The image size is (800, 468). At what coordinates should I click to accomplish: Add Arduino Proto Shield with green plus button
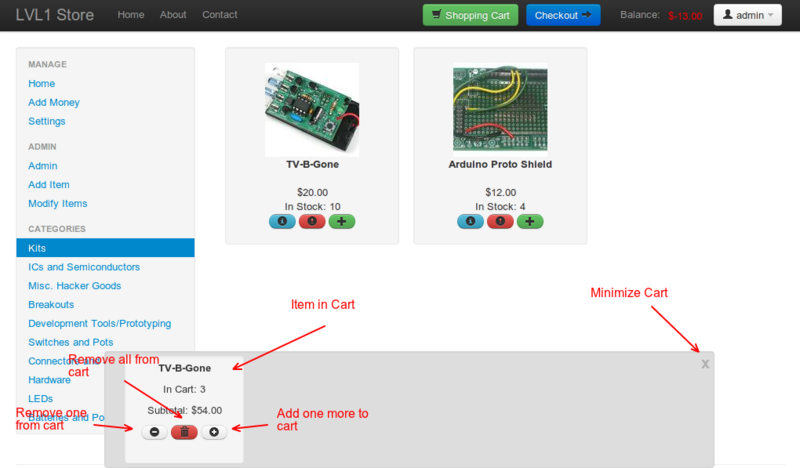[x=530, y=221]
